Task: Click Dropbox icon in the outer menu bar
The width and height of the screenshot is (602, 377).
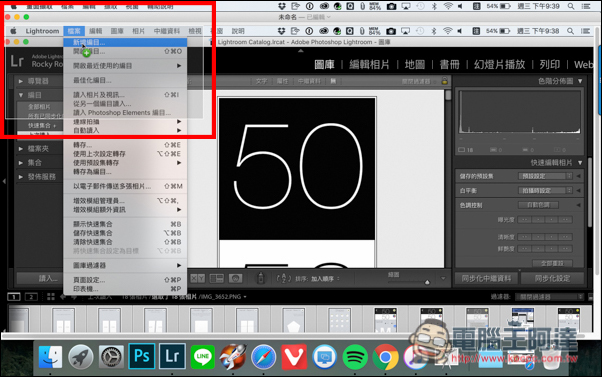Action: (x=282, y=6)
